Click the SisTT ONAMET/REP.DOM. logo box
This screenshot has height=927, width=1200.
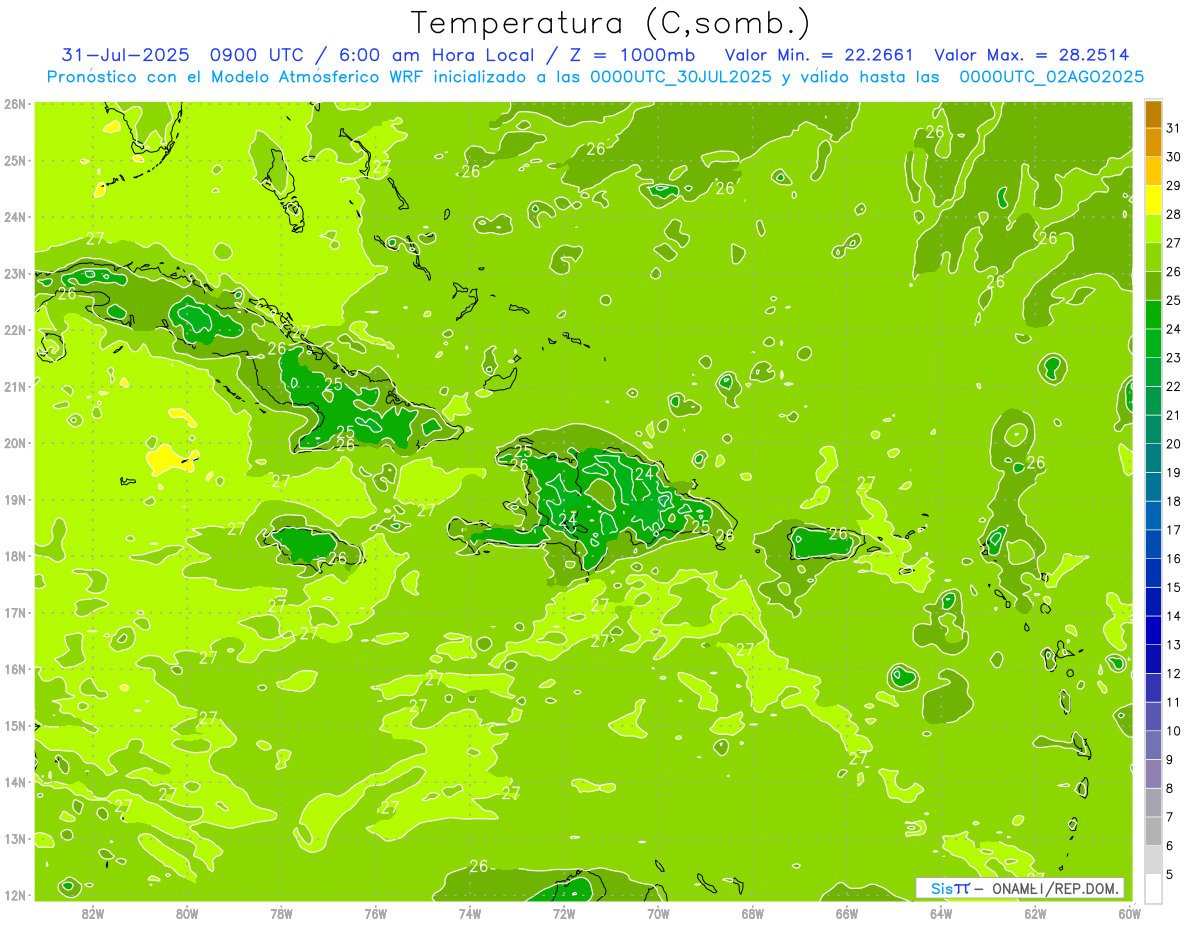1020,888
